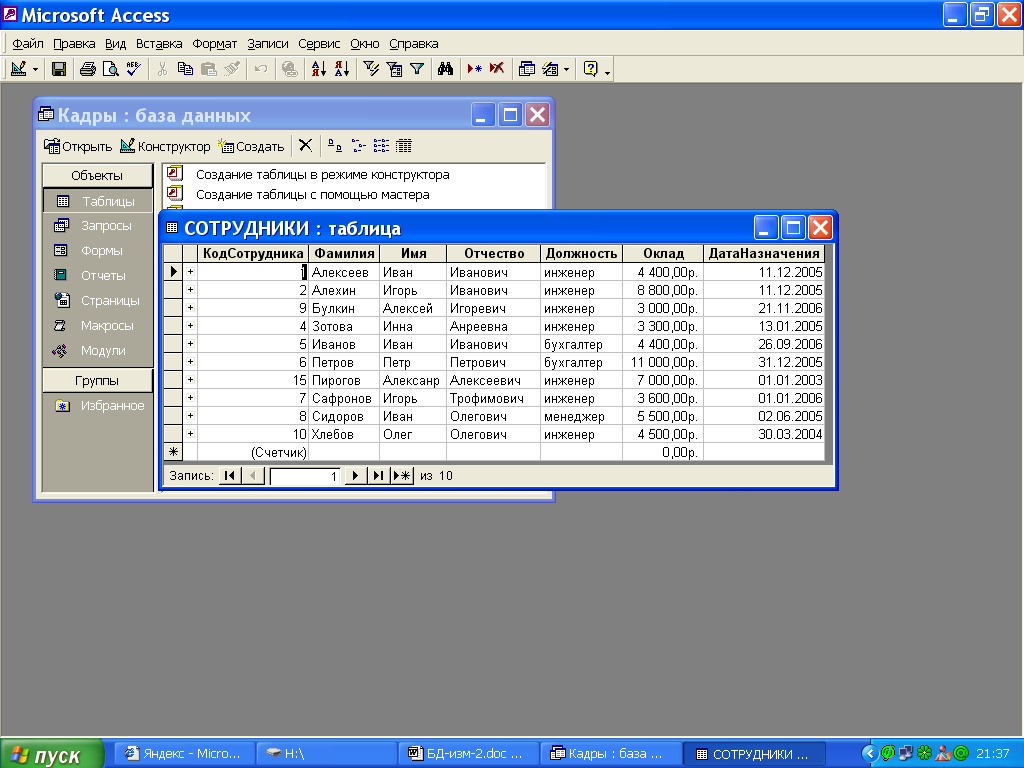Apply Filter by Selection icon
The image size is (1024, 768).
[x=372, y=69]
